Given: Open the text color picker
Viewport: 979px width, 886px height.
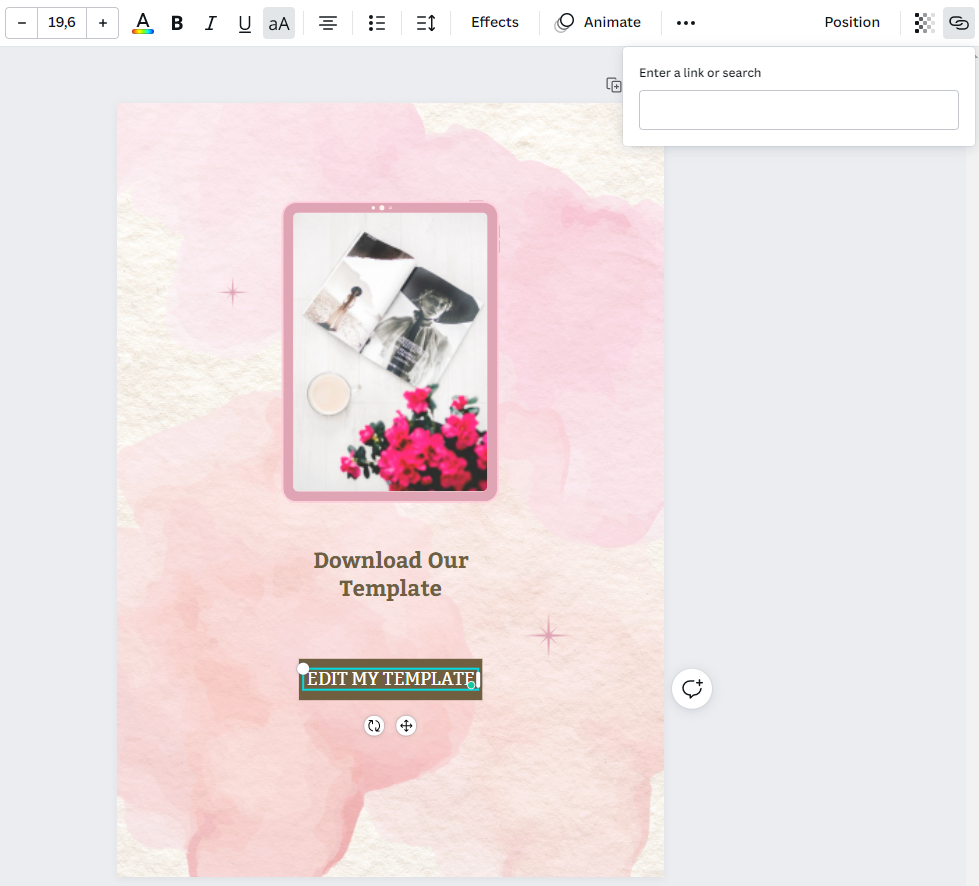Looking at the screenshot, I should pos(142,22).
